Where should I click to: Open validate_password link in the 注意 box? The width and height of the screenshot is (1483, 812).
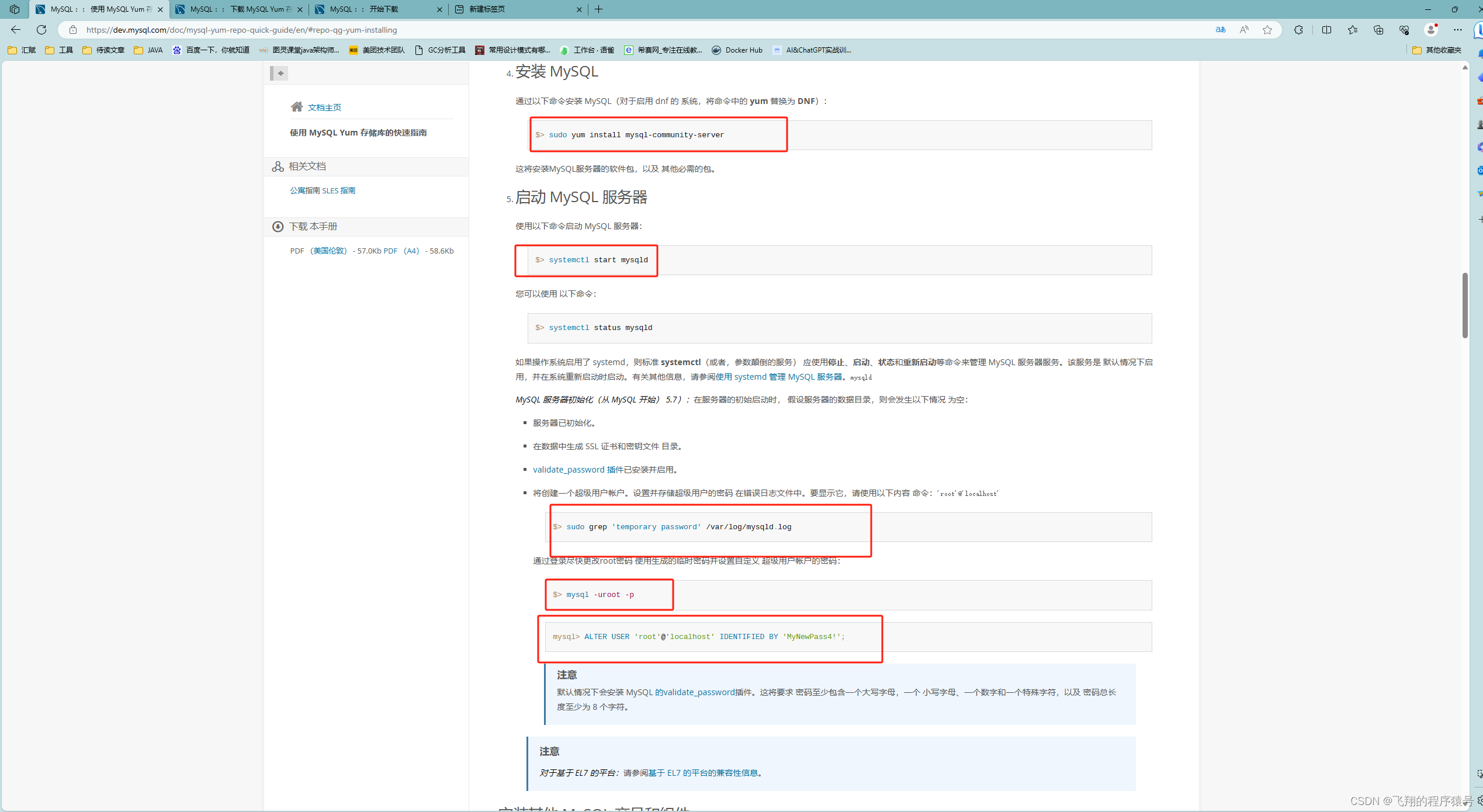click(x=699, y=692)
